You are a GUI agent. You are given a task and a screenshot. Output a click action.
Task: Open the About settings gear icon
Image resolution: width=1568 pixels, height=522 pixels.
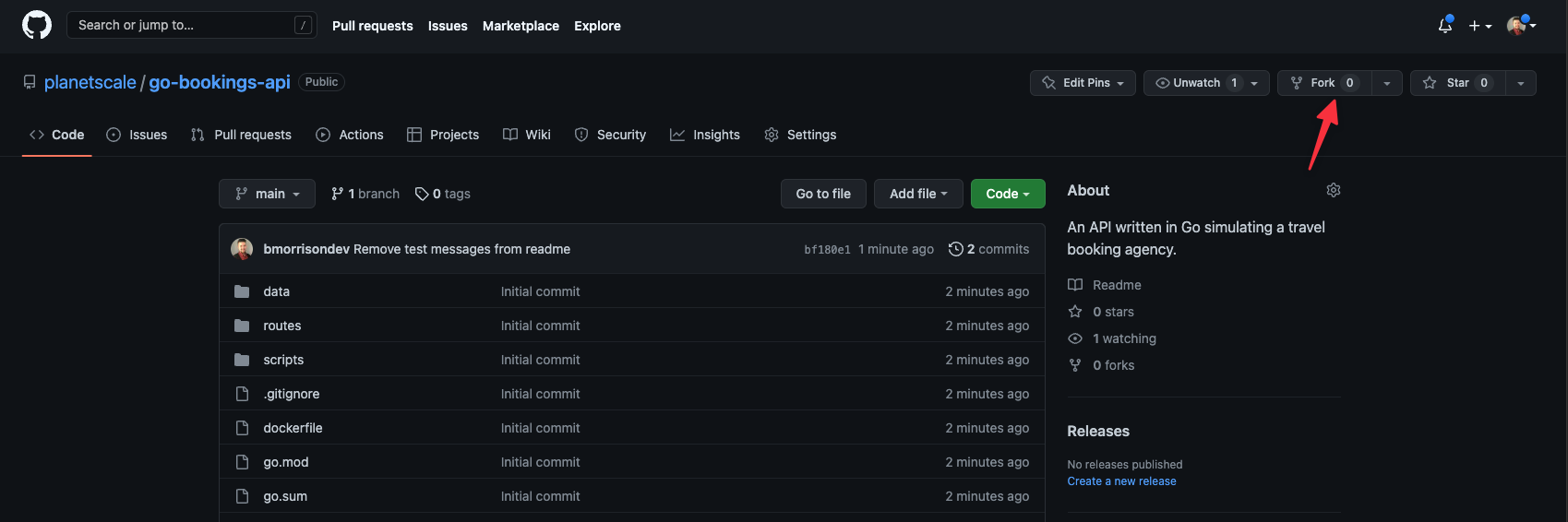1333,190
